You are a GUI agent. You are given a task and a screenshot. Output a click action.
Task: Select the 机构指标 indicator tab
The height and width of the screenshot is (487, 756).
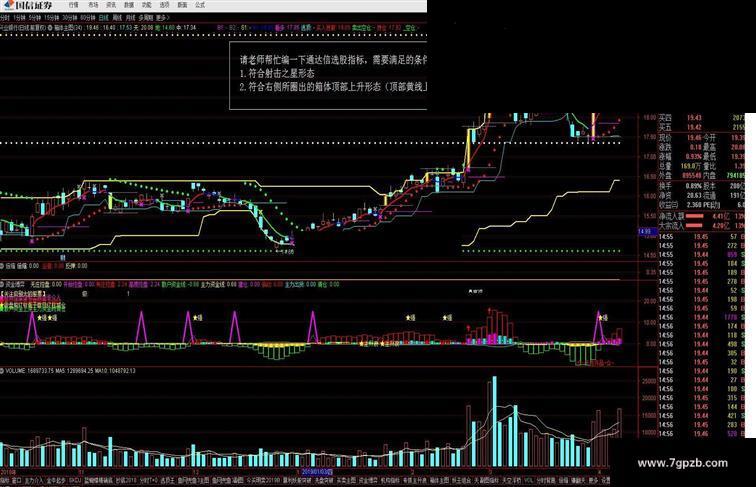click(x=390, y=481)
